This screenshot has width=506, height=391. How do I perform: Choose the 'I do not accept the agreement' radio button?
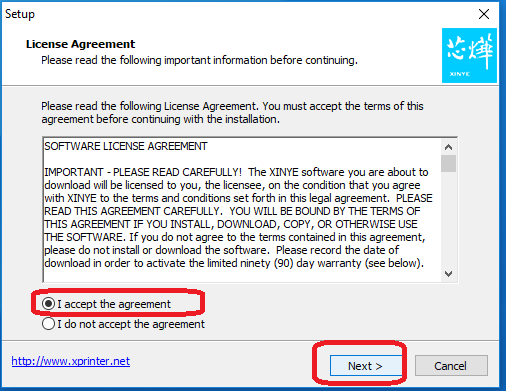[x=49, y=324]
